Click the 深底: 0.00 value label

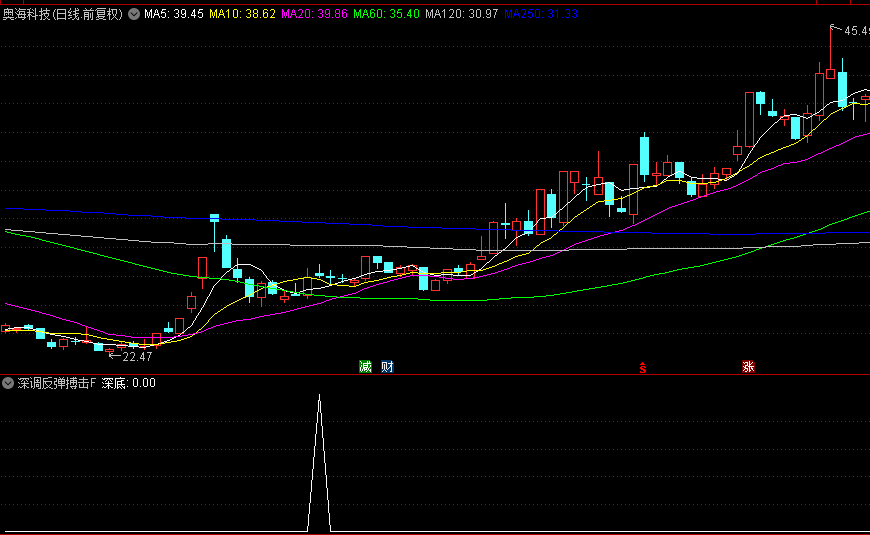pos(128,383)
